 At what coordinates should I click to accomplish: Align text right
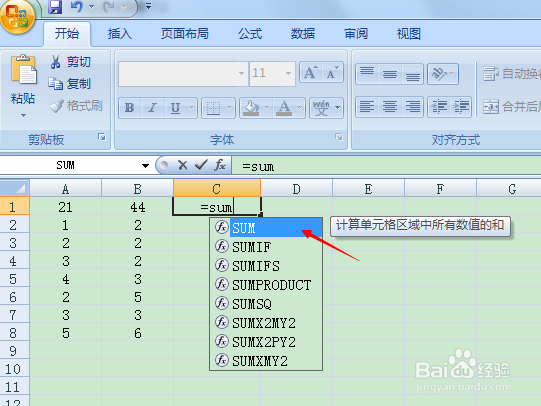(x=413, y=107)
